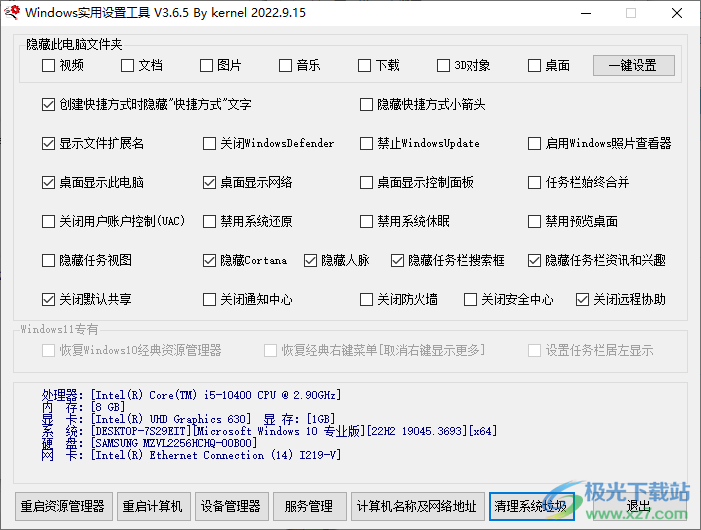Uncheck 显示文件扩展名

click(48, 143)
